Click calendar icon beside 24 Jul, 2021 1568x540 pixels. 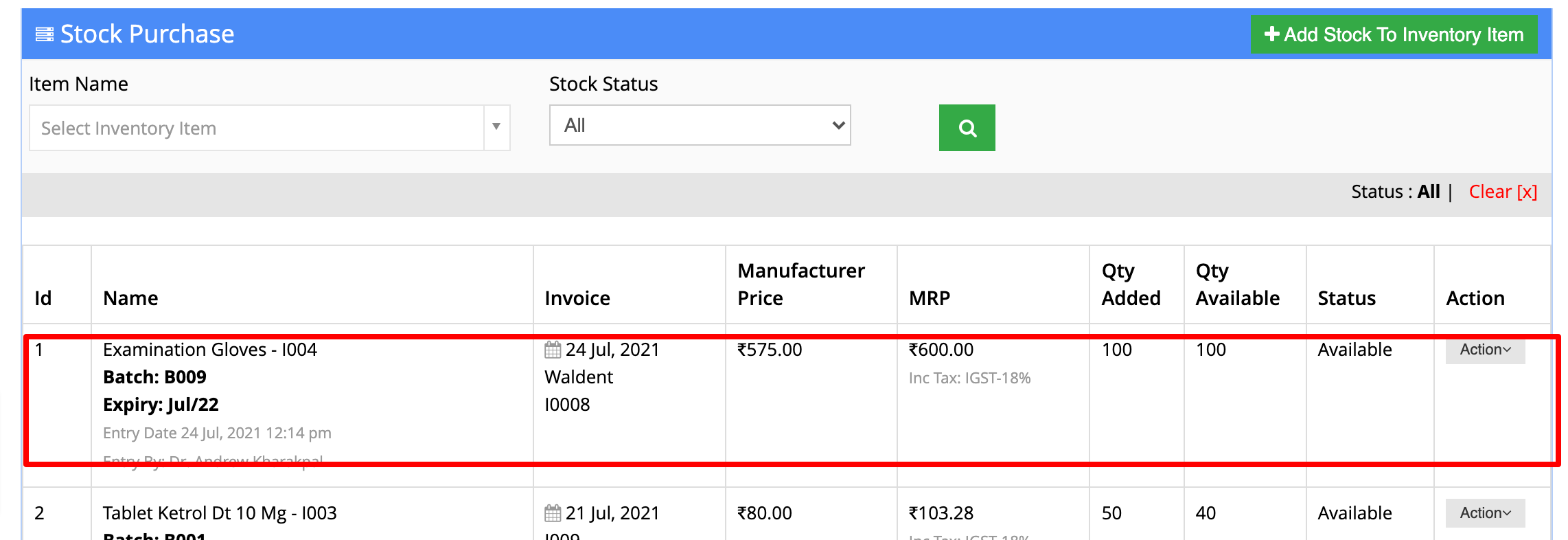coord(553,350)
